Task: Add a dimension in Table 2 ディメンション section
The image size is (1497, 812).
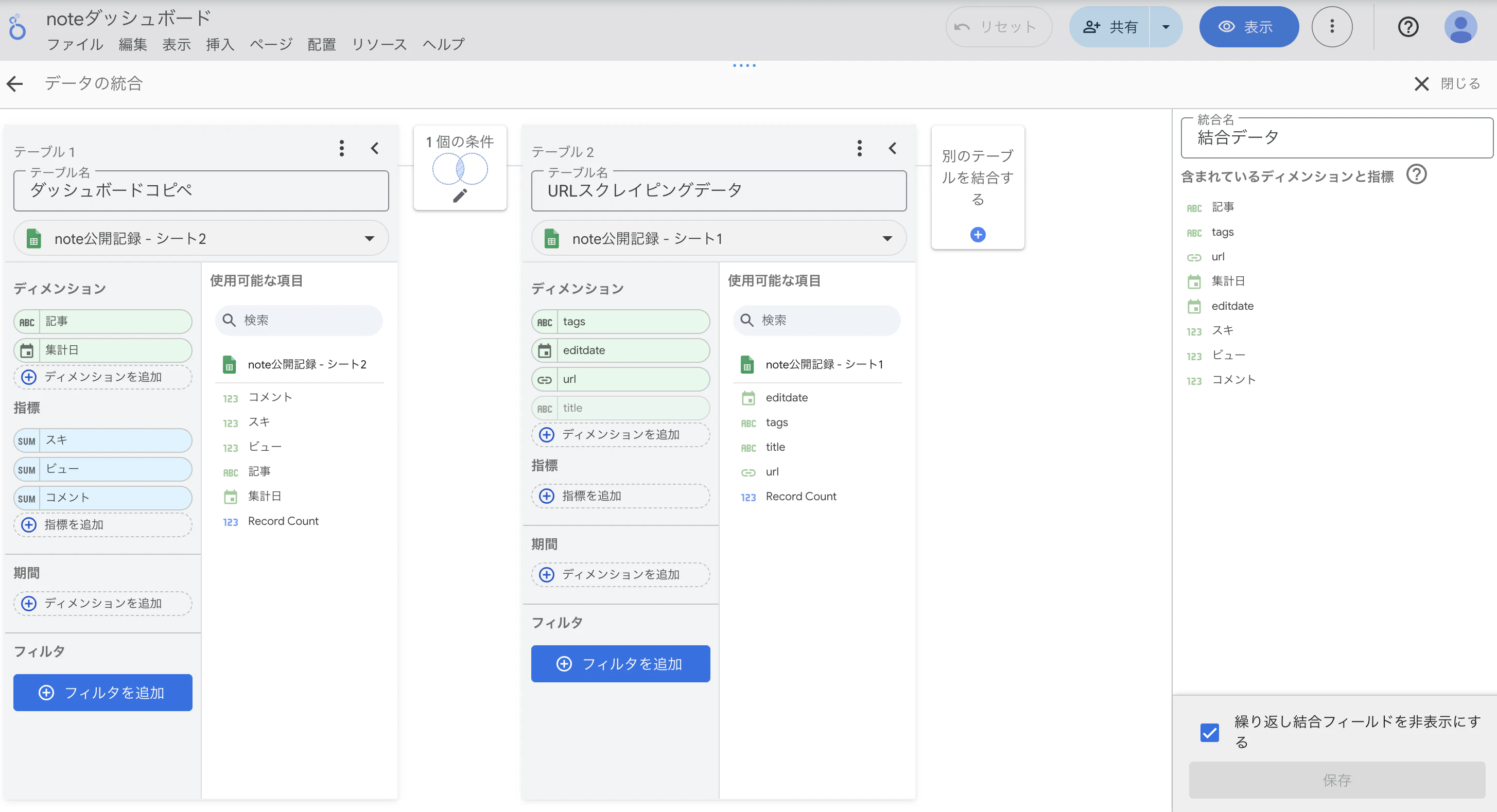Action: pos(621,434)
